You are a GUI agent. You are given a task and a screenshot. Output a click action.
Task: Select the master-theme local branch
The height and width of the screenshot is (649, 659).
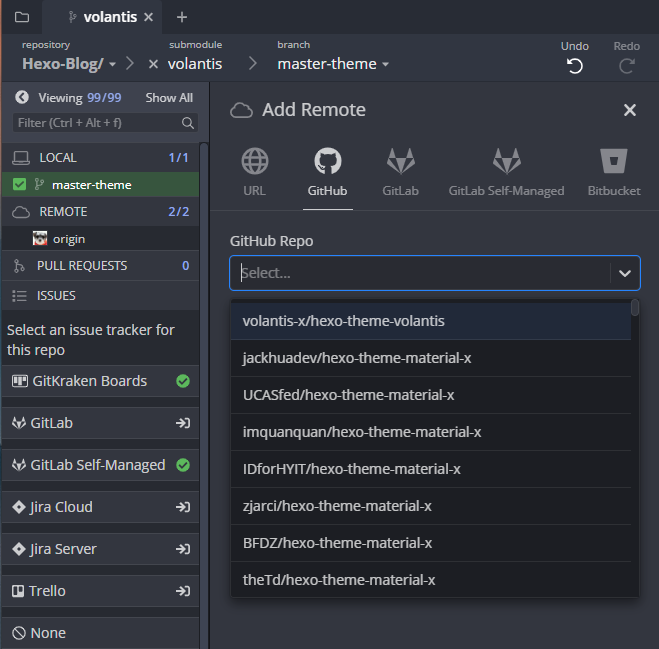(100, 185)
